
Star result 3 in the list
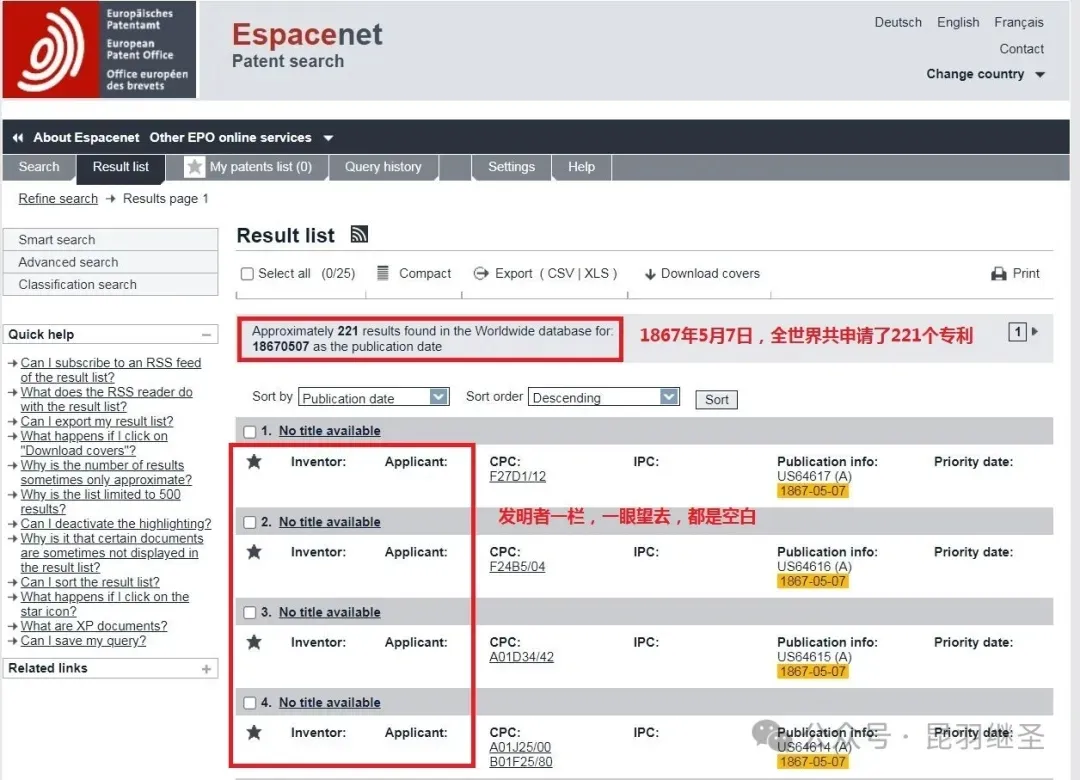[254, 642]
